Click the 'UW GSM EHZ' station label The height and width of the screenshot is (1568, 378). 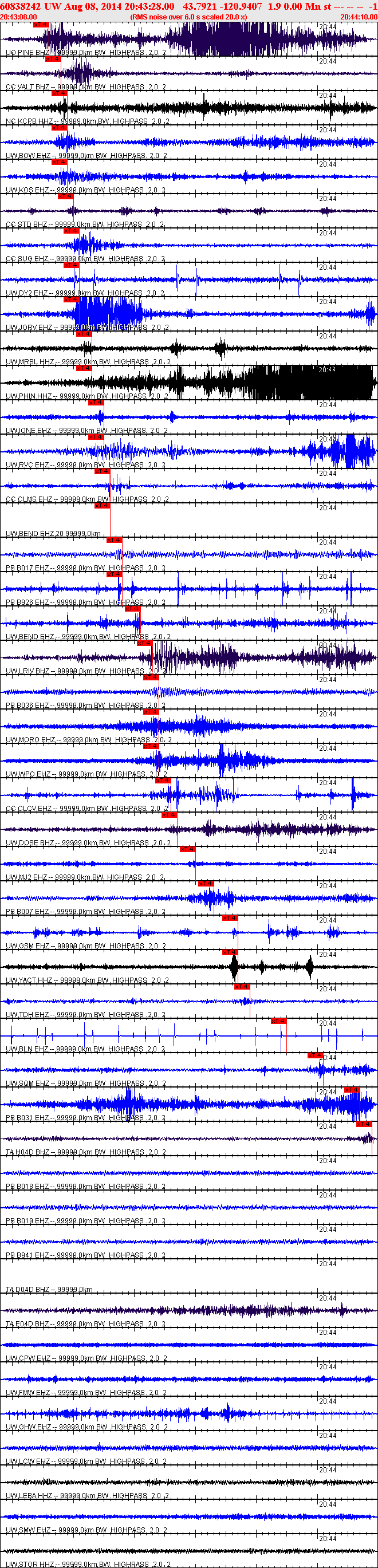[x=28, y=947]
